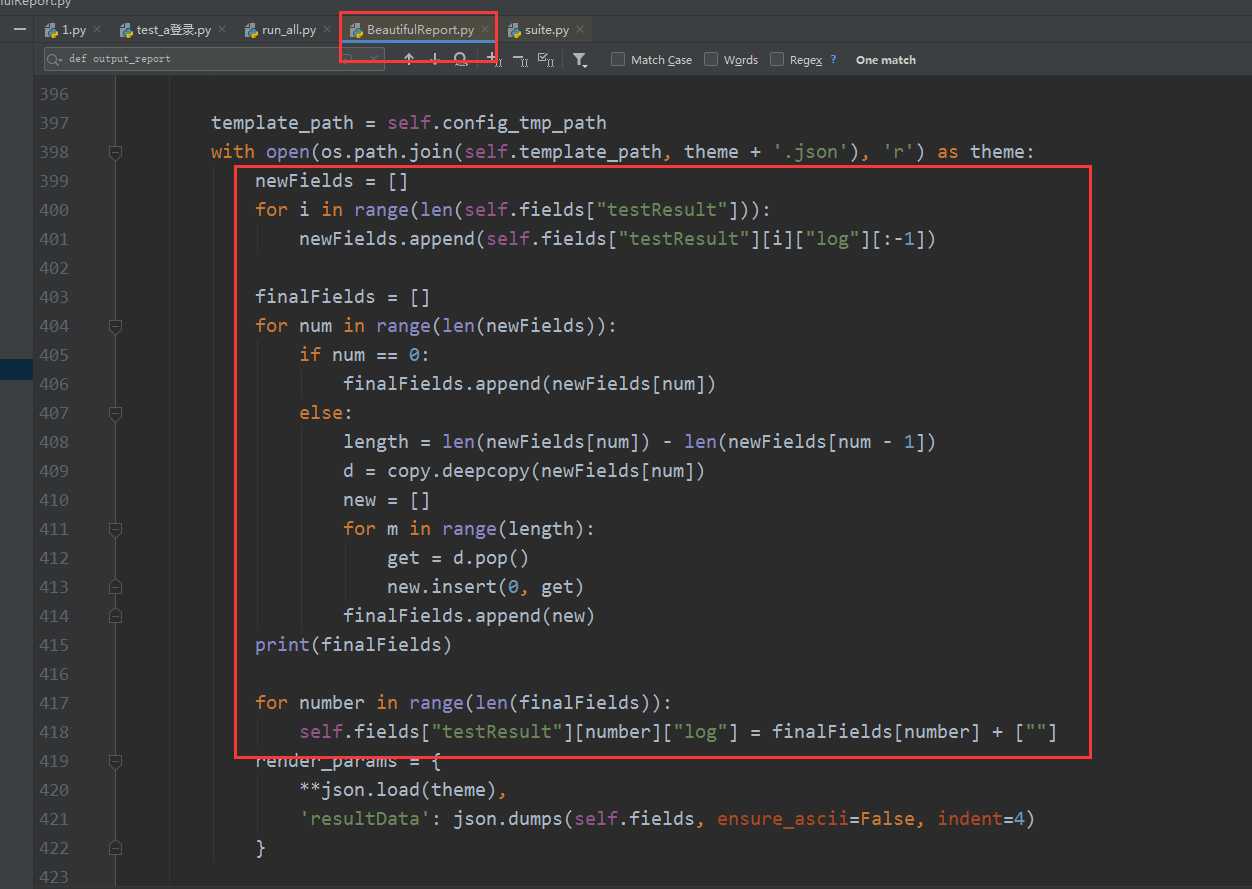Add selection for next occurrence icon
Image resolution: width=1252 pixels, height=889 pixels.
[x=493, y=59]
